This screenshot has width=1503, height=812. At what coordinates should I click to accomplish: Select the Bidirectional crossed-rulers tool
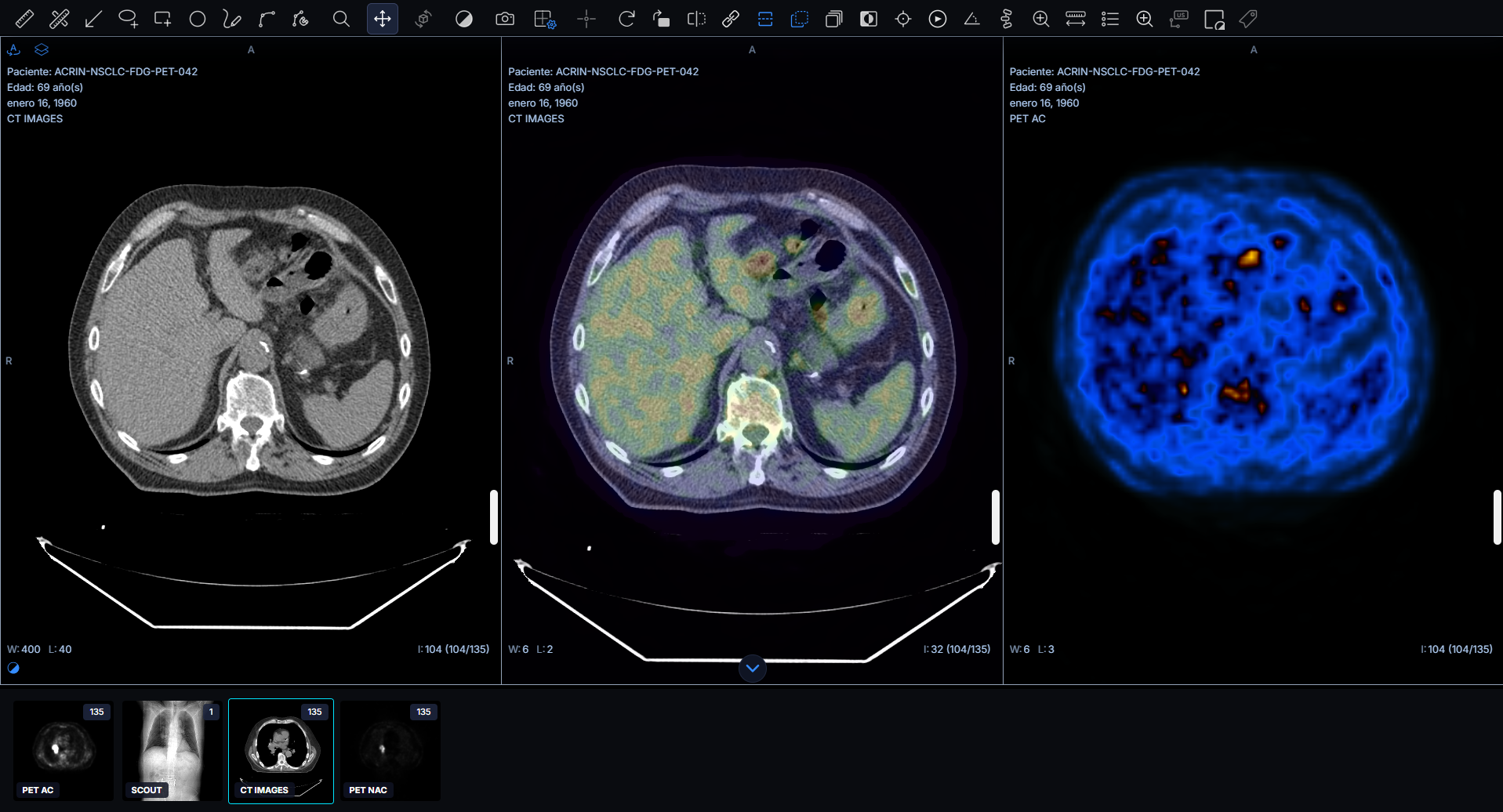(59, 19)
